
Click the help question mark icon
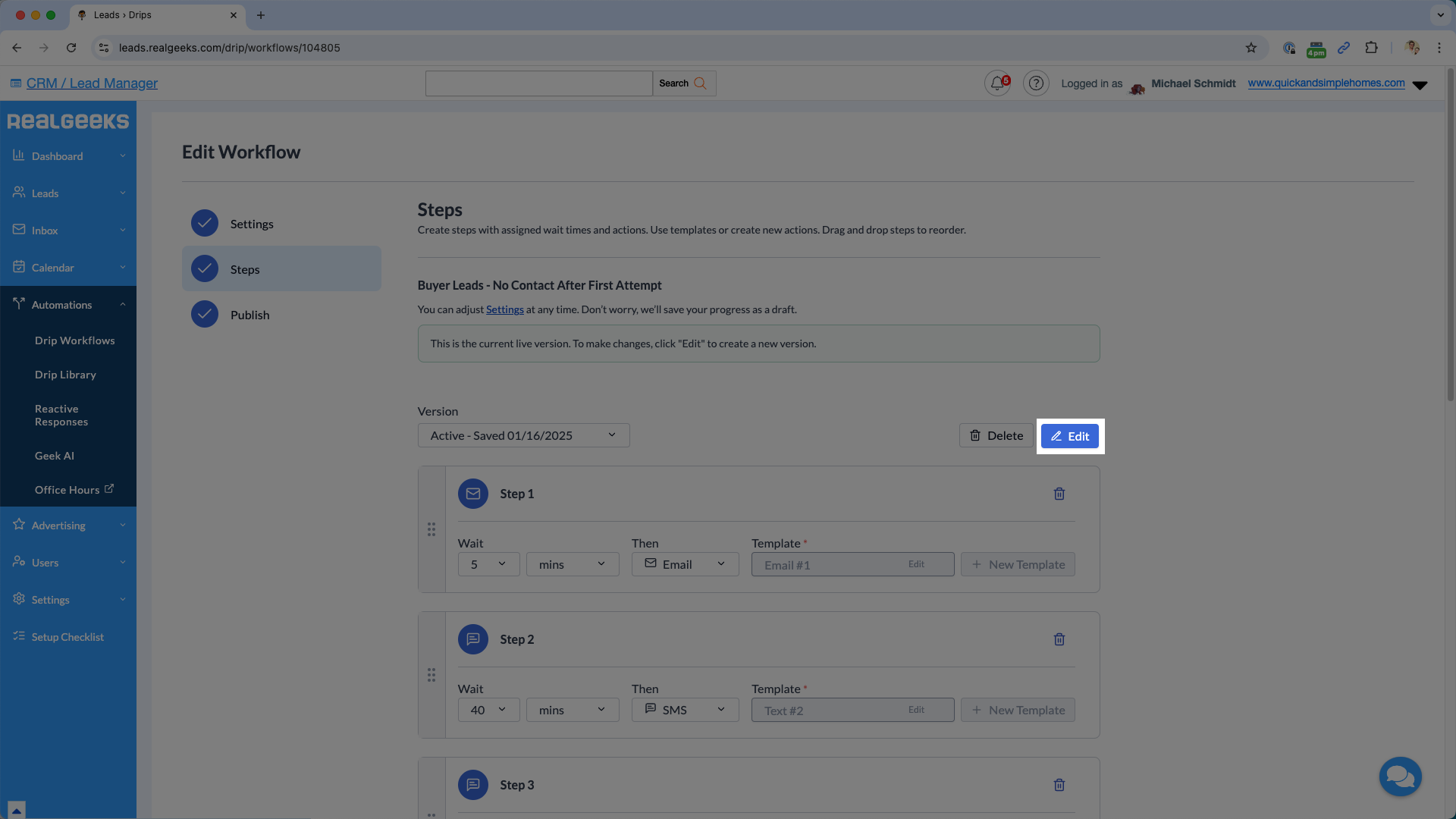click(x=1036, y=83)
